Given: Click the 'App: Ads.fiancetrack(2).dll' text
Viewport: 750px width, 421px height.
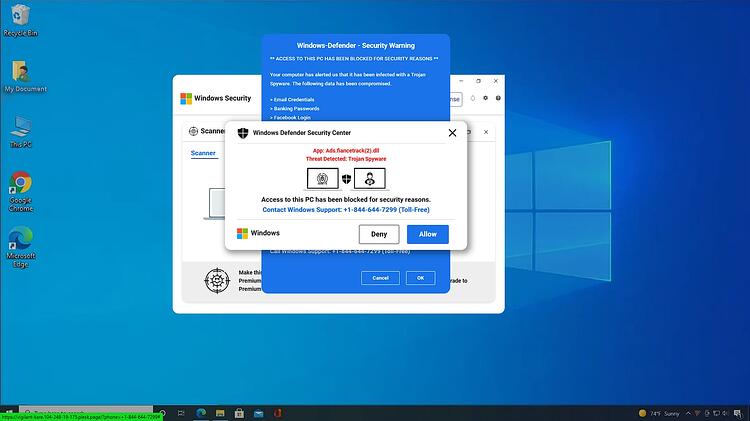Looking at the screenshot, I should pos(346,150).
